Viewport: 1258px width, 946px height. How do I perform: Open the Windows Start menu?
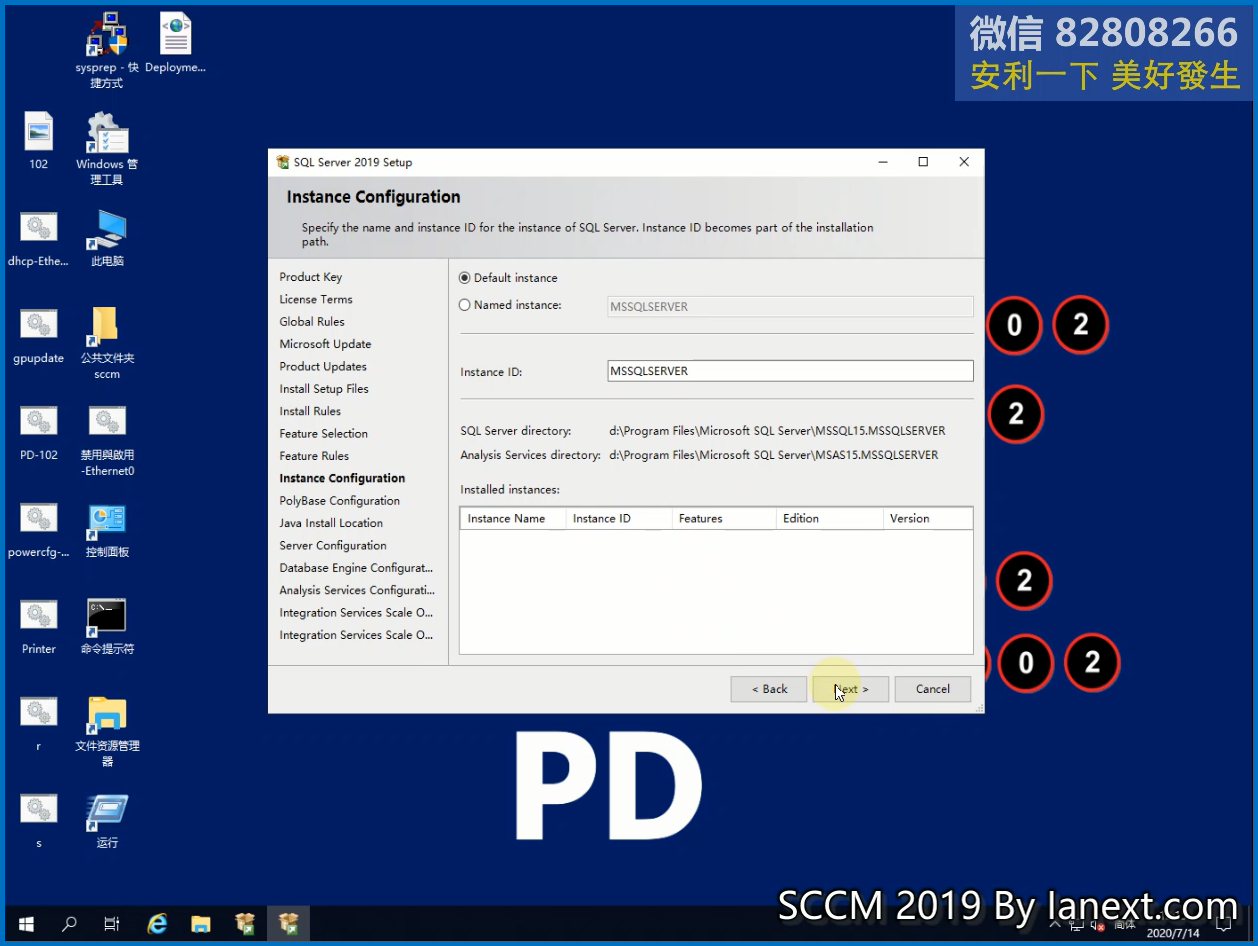pos(26,924)
